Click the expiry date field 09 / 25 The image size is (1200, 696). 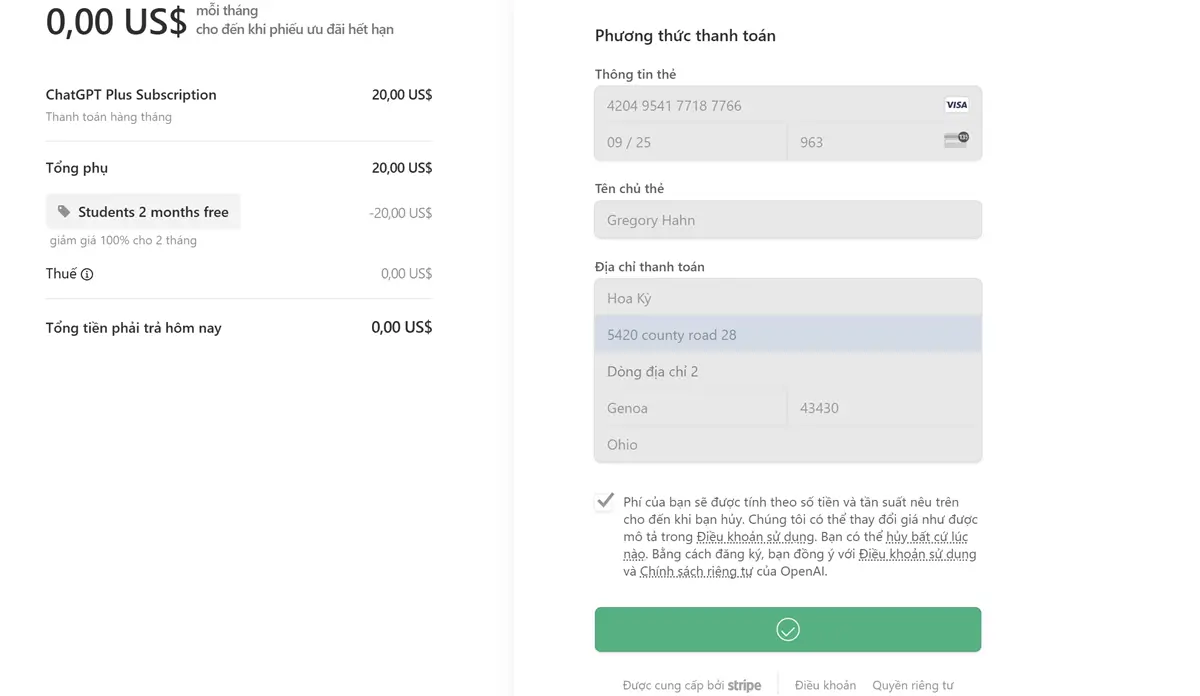click(x=691, y=142)
